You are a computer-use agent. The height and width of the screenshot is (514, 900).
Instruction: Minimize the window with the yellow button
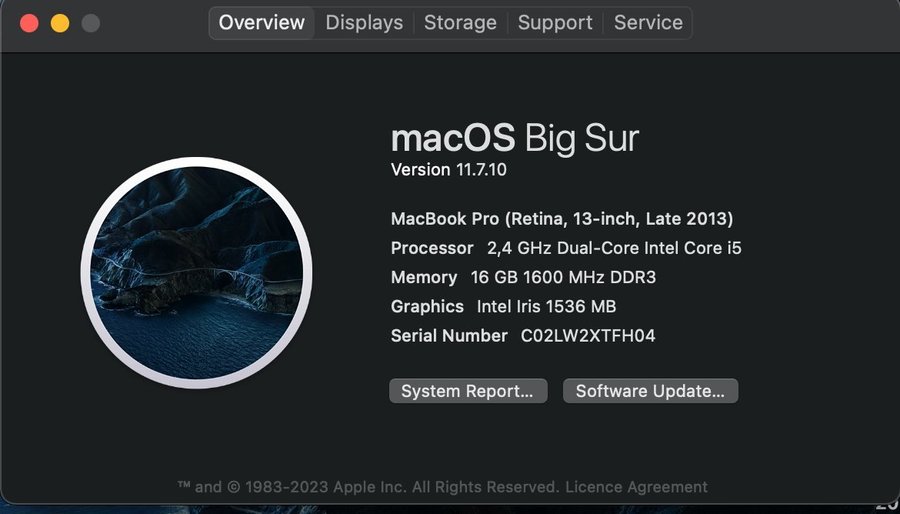(x=60, y=23)
